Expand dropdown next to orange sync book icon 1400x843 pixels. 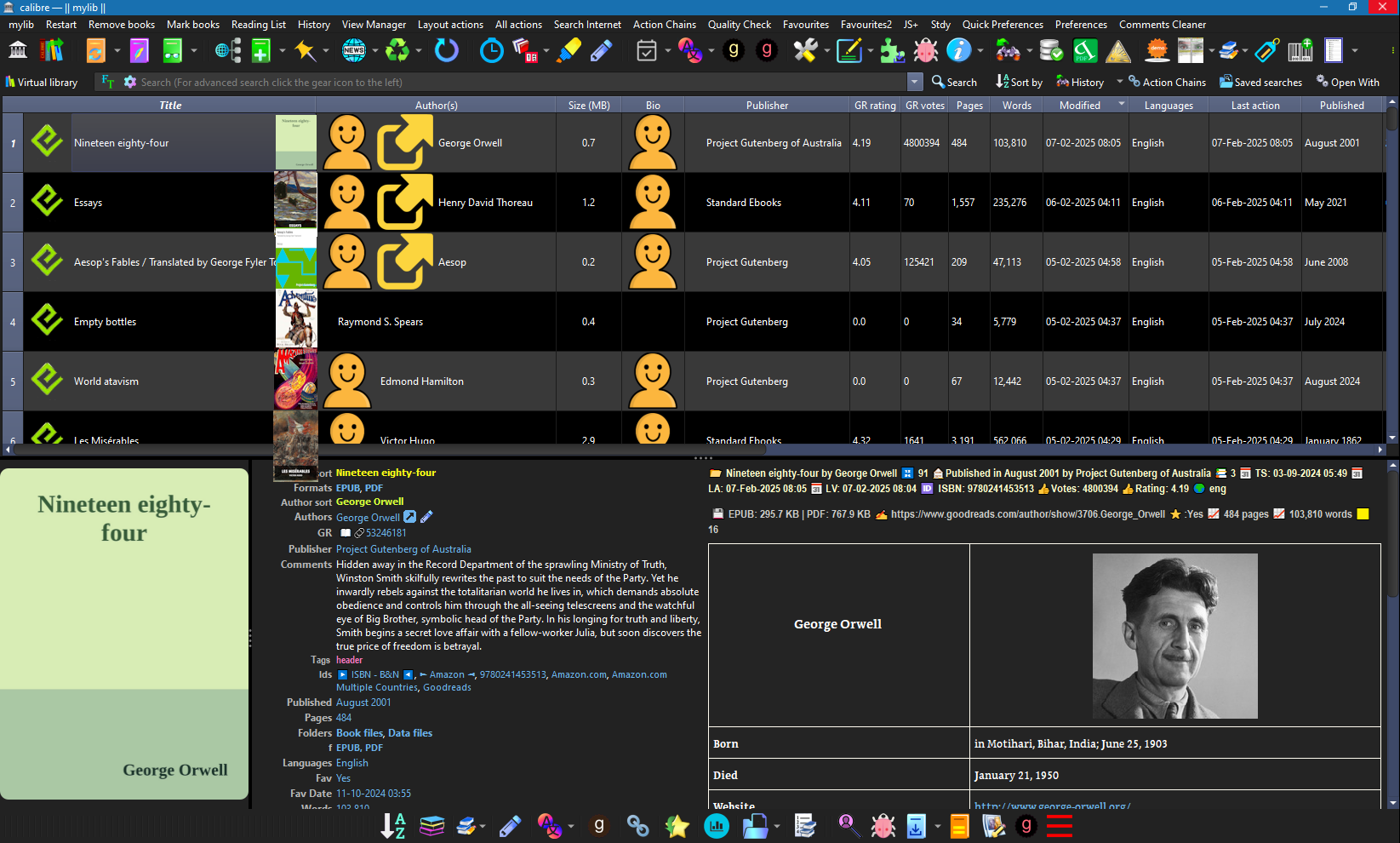[117, 51]
